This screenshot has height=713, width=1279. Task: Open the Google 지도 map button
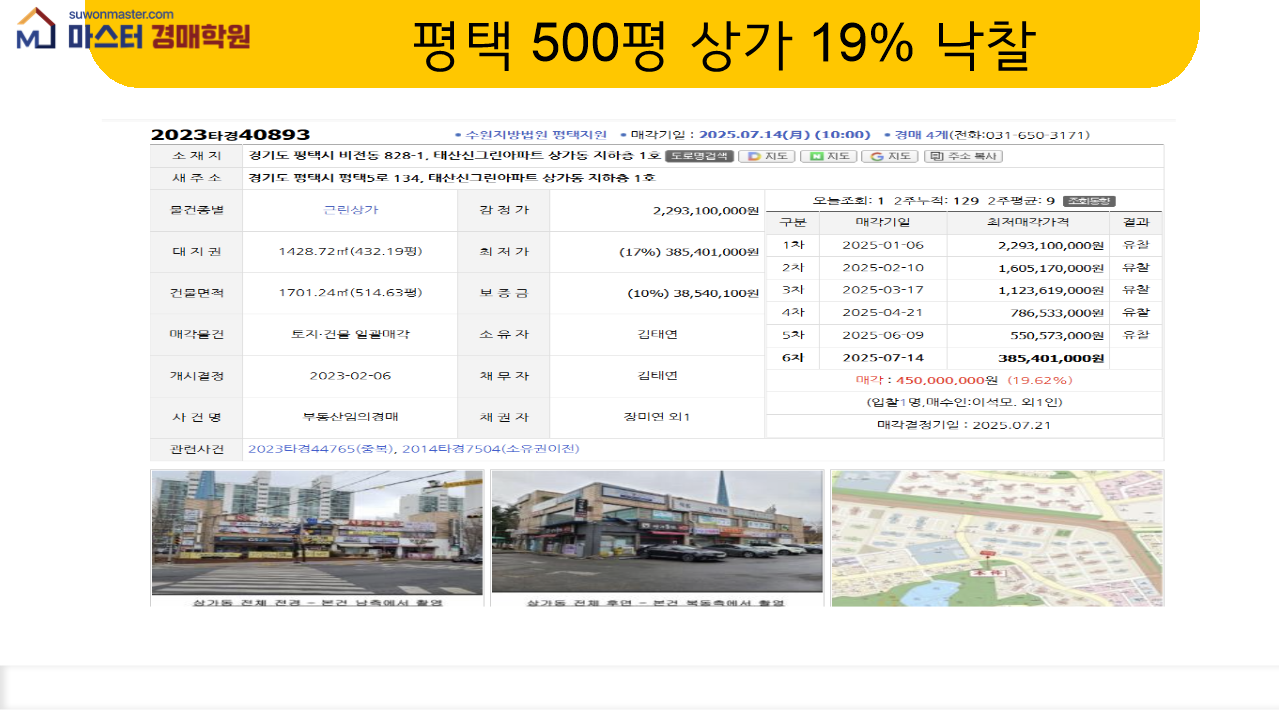889,156
